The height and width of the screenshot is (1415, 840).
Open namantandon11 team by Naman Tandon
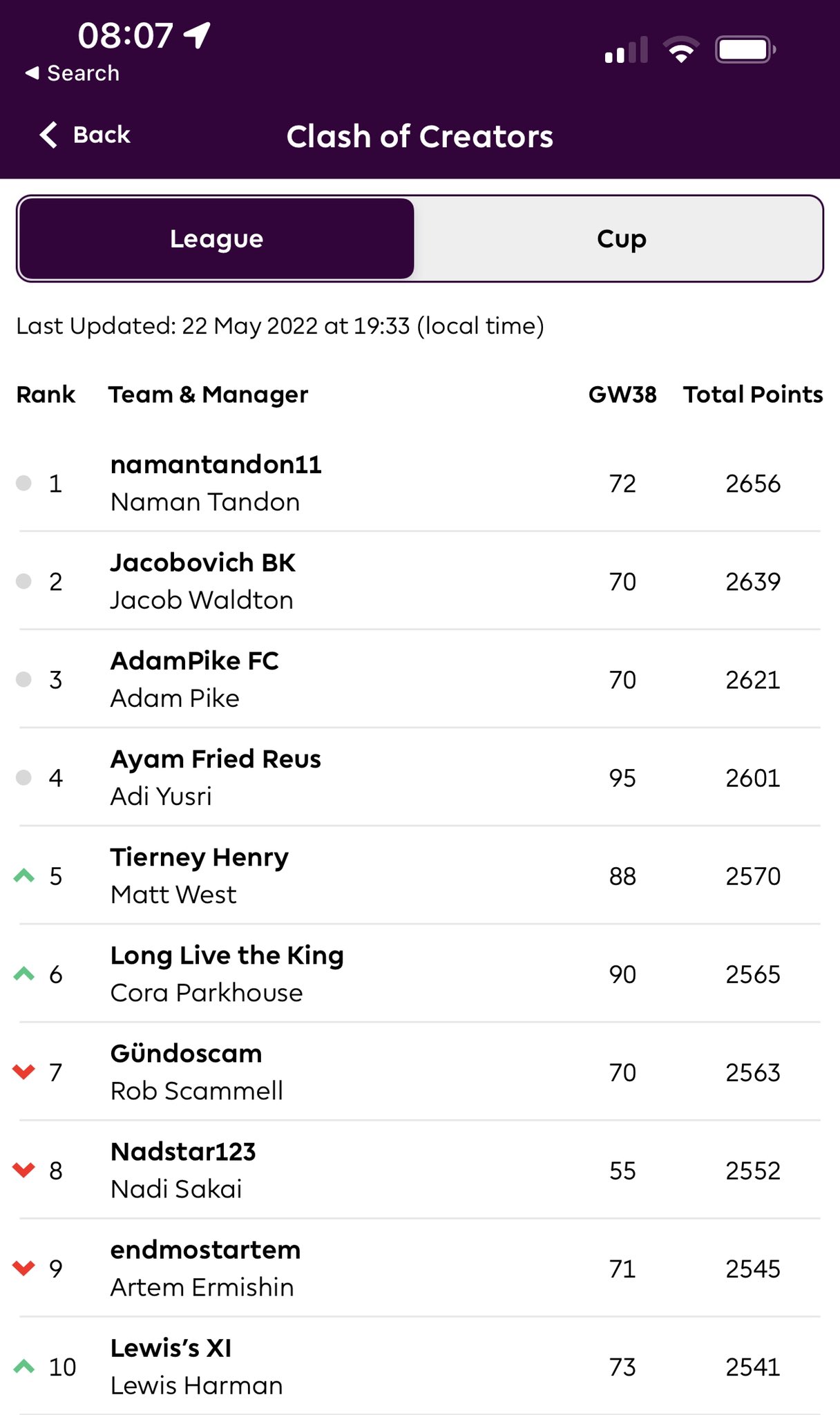click(420, 483)
